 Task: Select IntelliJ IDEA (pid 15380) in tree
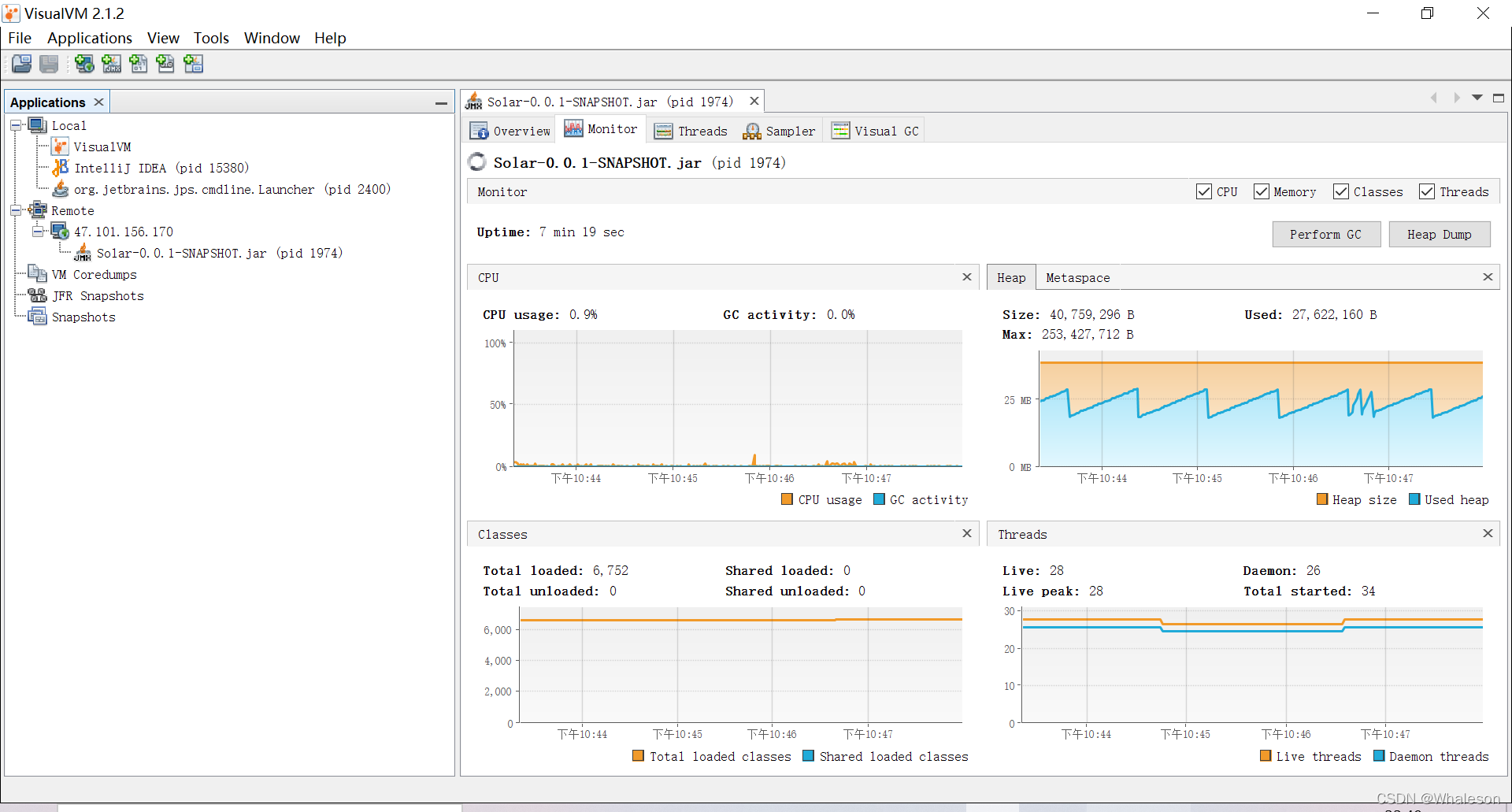coord(161,168)
